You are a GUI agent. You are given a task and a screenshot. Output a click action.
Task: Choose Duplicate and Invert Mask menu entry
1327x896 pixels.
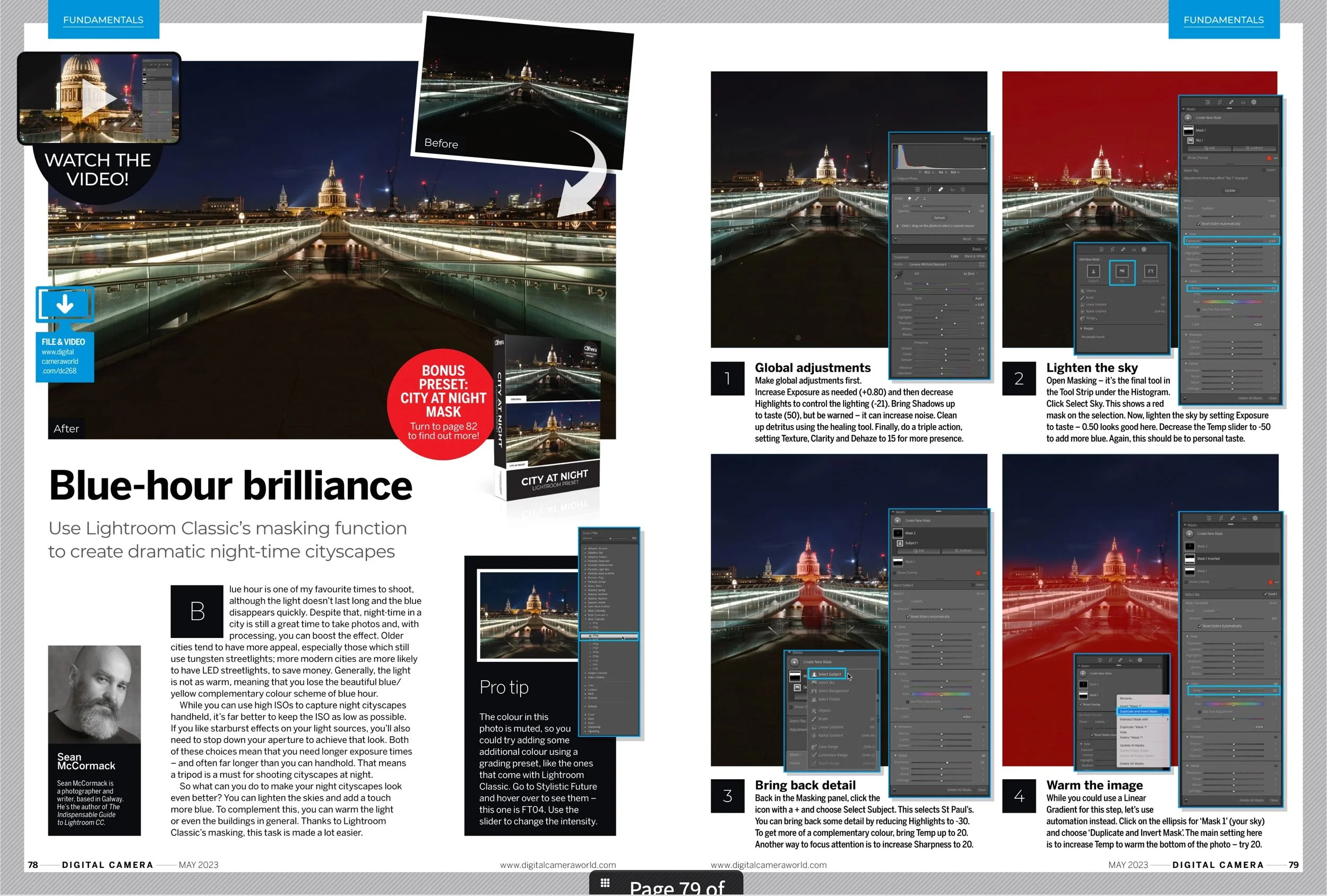coord(1139,712)
